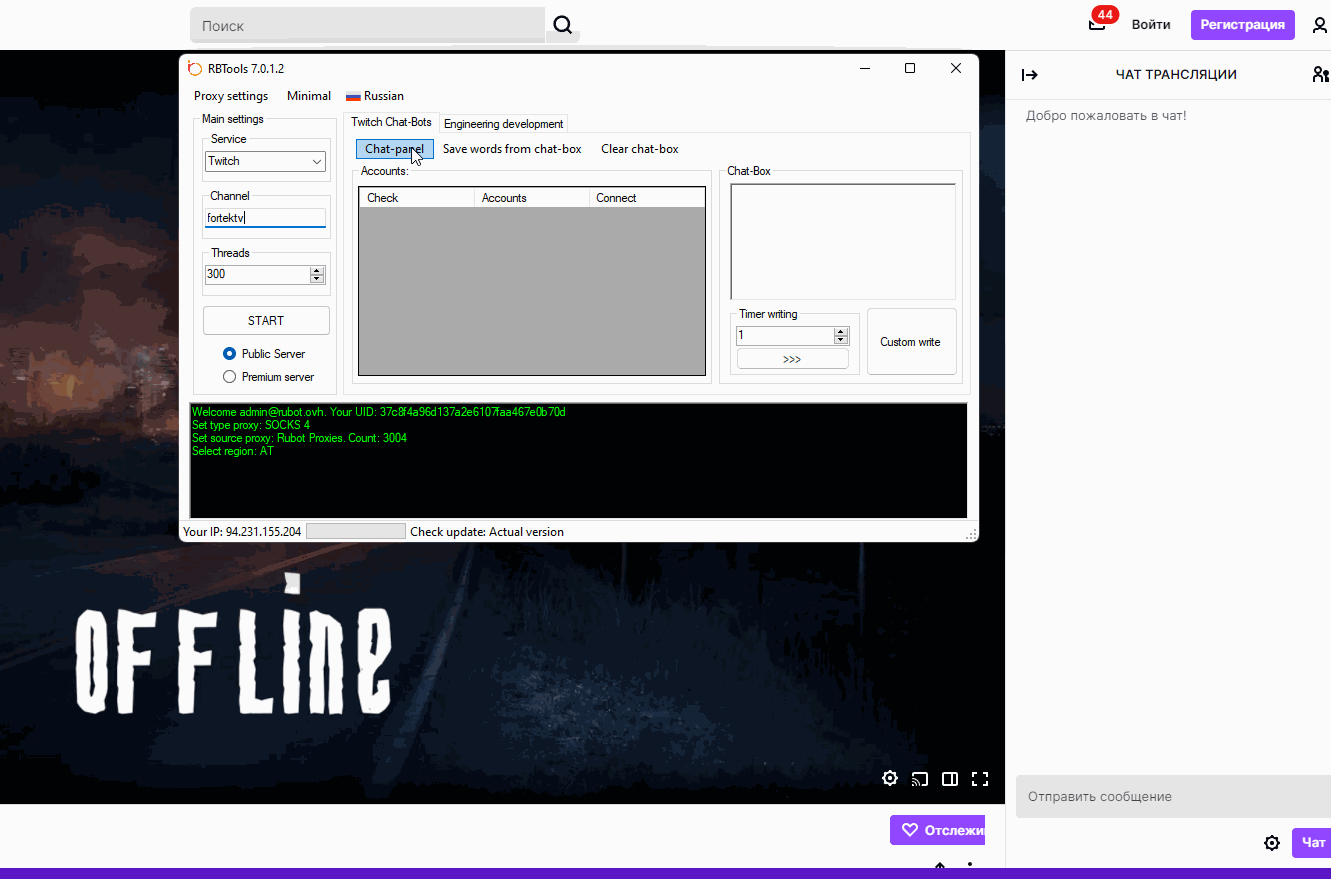
Task: Open video player settings gear
Action: click(889, 779)
